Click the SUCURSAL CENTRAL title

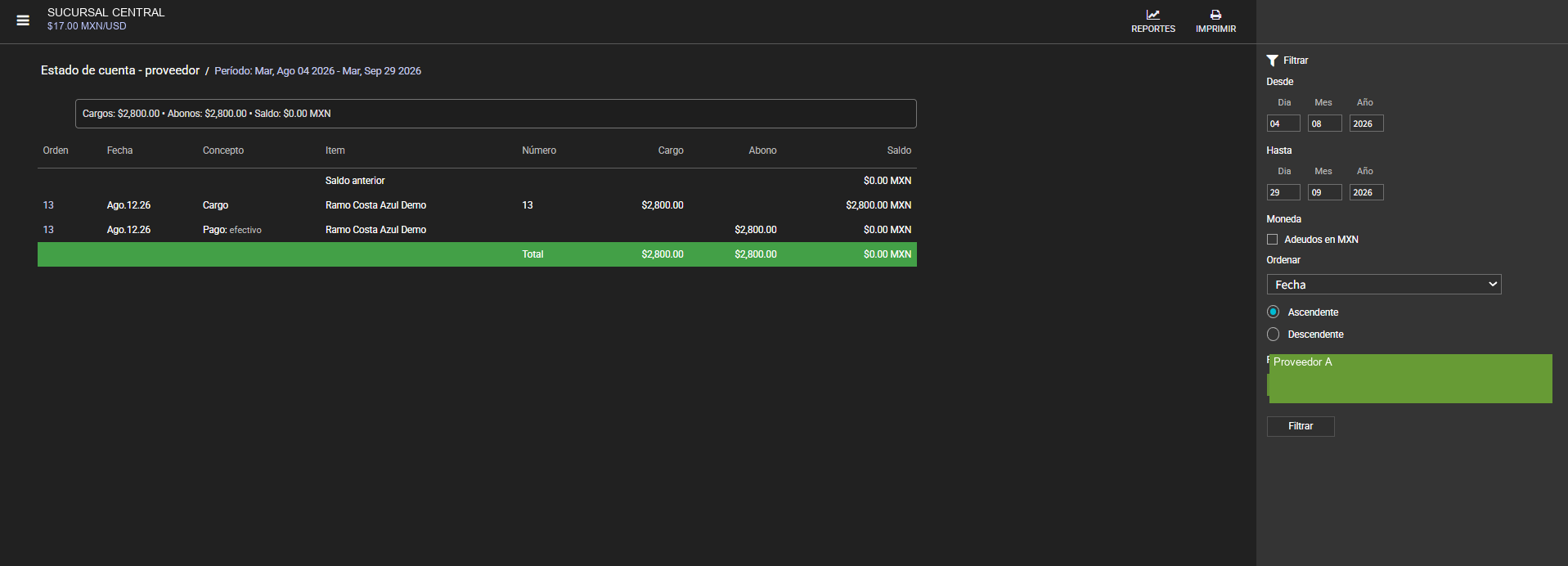point(106,12)
